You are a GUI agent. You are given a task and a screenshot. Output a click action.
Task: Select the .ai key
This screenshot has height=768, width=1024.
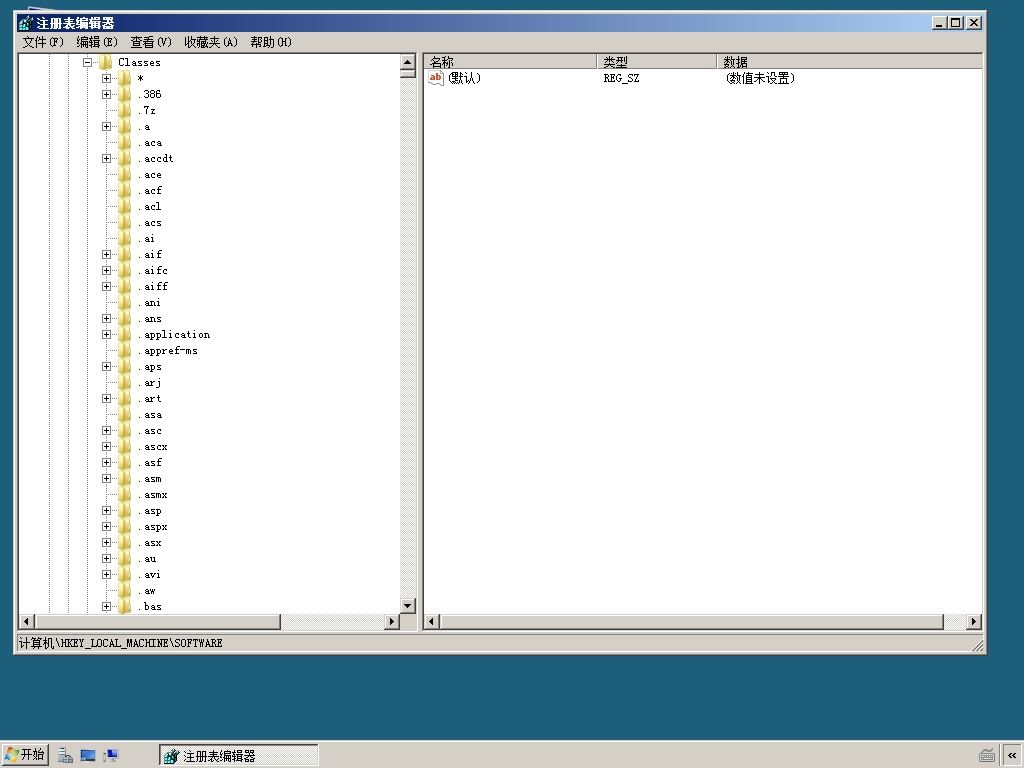tap(146, 238)
